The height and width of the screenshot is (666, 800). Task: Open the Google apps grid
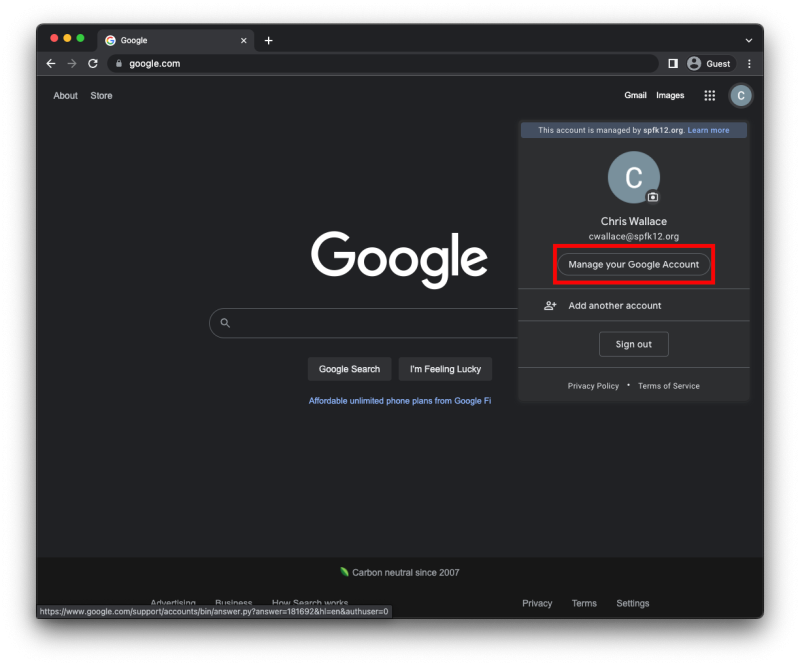709,95
